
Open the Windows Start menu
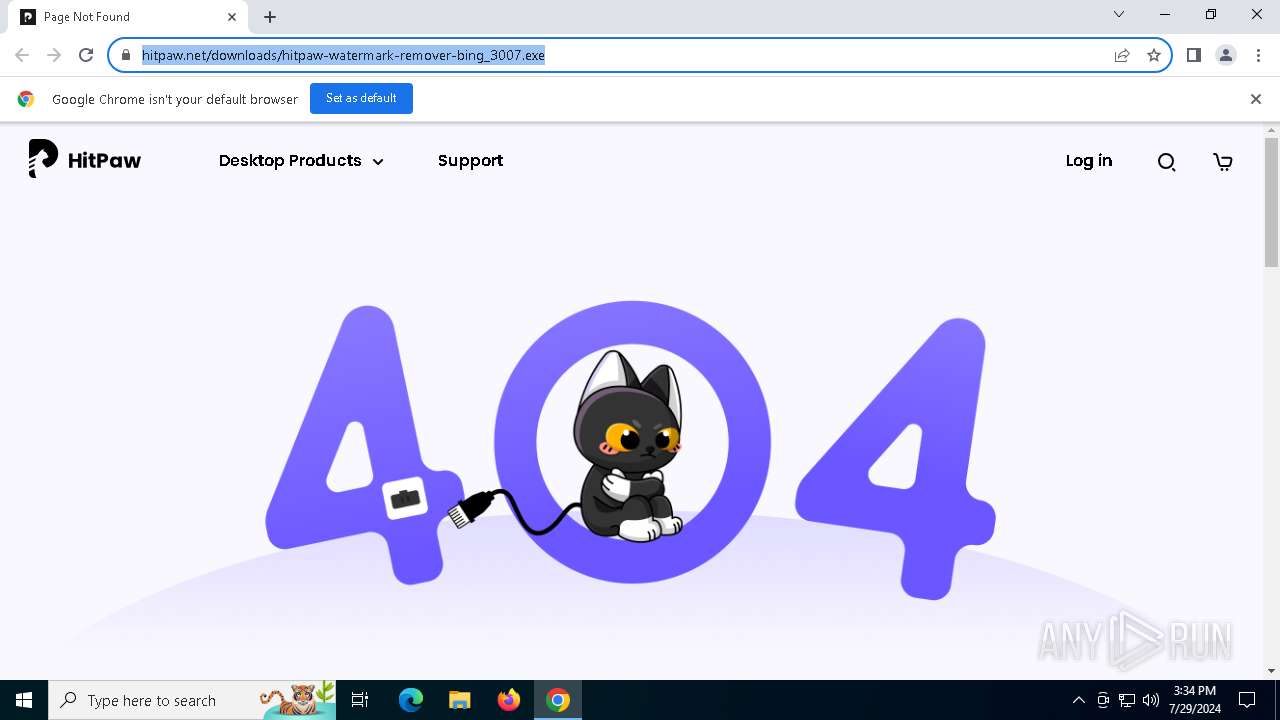click(24, 700)
